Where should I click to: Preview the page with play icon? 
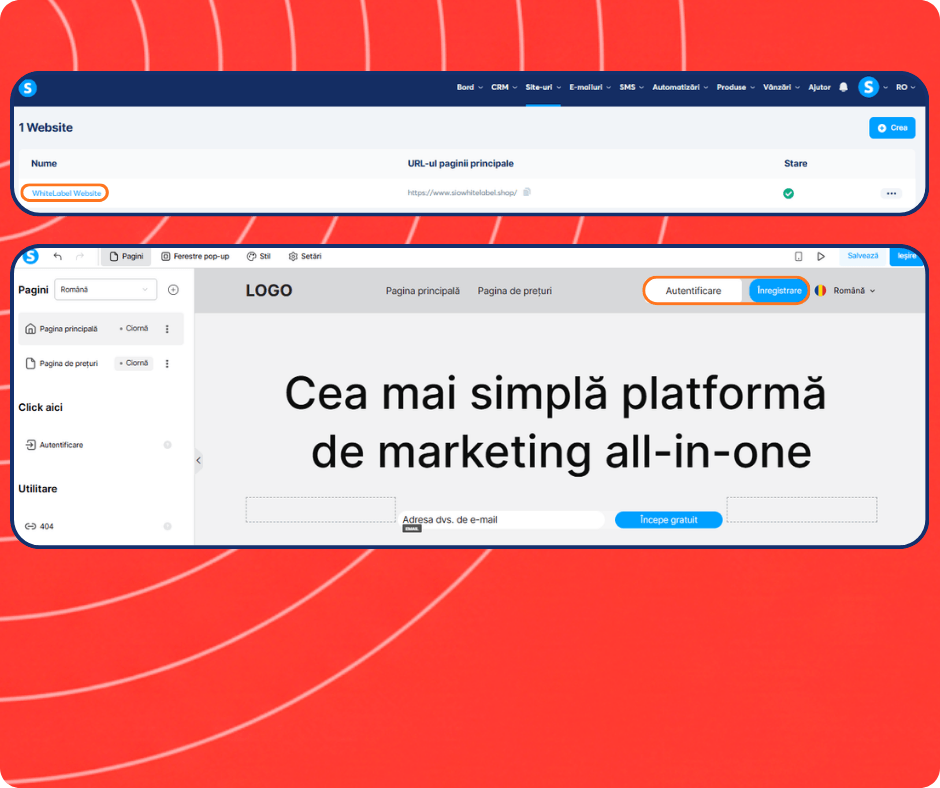pyautogui.click(x=821, y=256)
